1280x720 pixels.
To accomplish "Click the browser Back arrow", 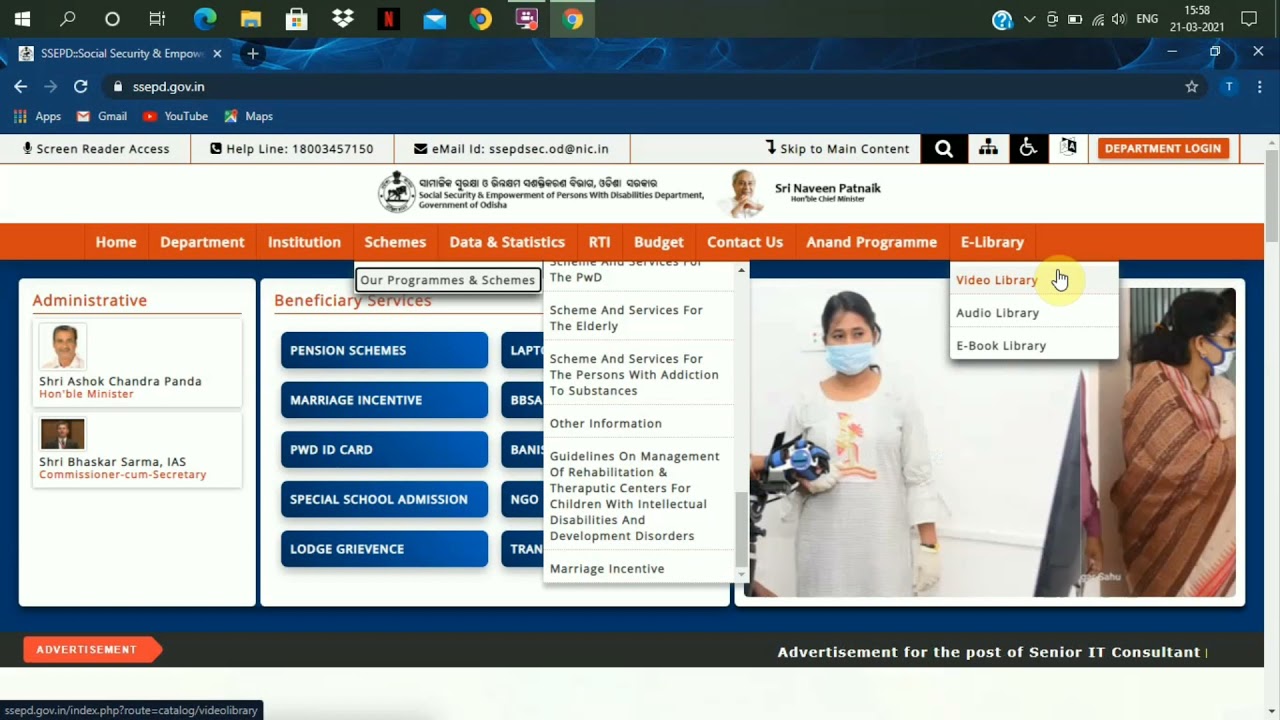I will 20,87.
